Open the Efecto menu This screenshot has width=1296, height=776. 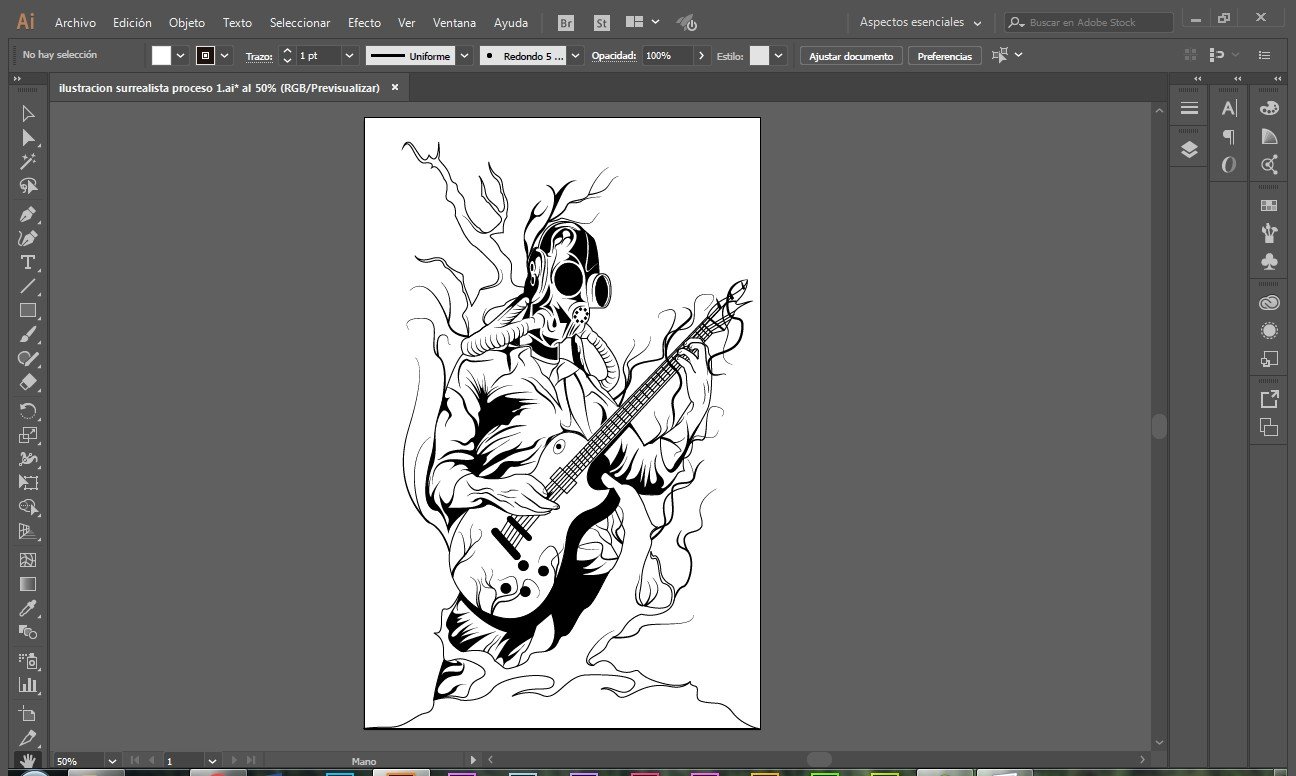point(364,22)
